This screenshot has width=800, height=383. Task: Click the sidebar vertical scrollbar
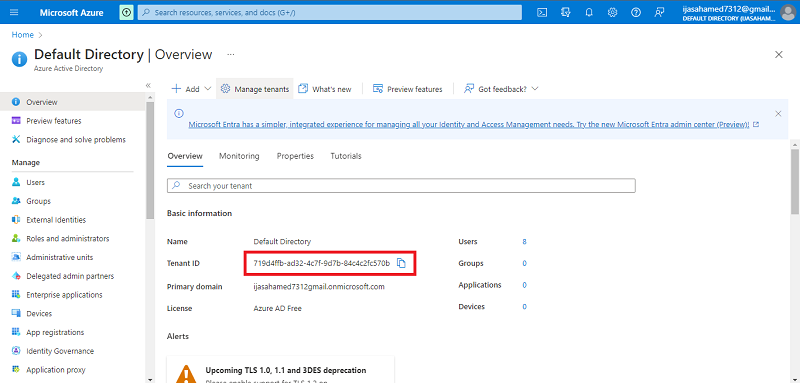[149, 161]
